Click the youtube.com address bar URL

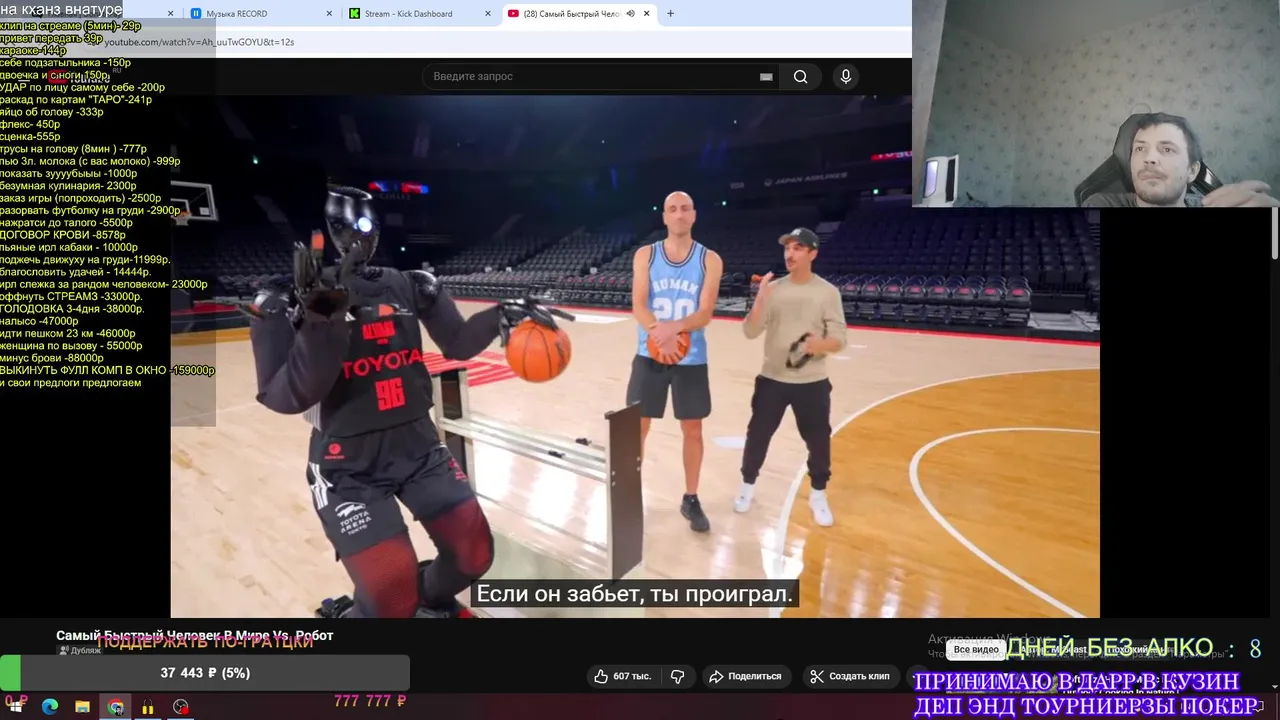[199, 42]
